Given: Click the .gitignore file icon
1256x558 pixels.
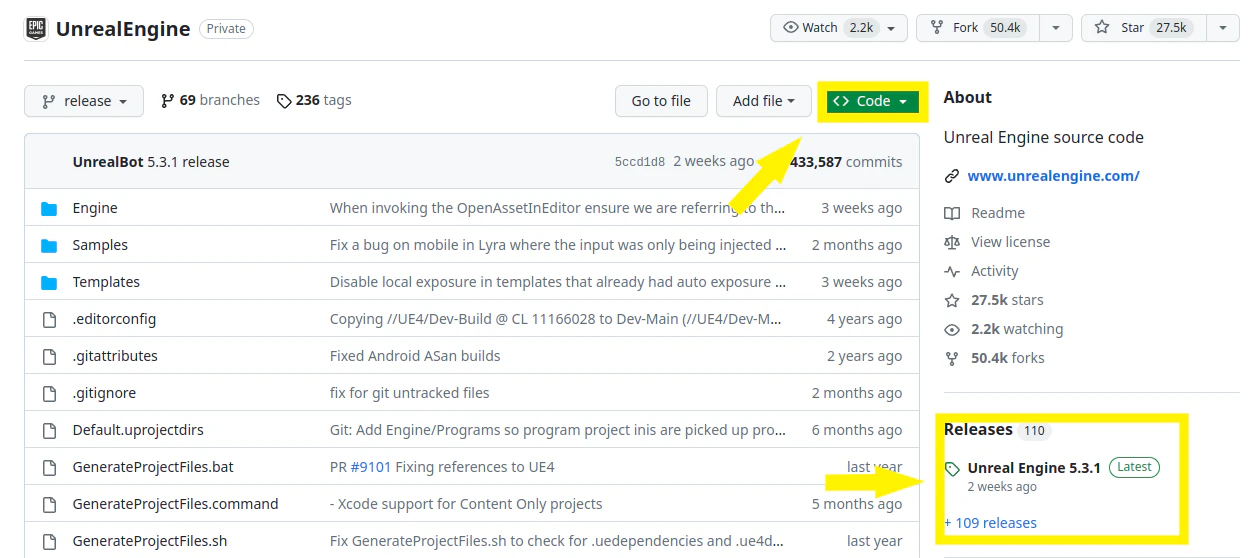Looking at the screenshot, I should tap(49, 393).
